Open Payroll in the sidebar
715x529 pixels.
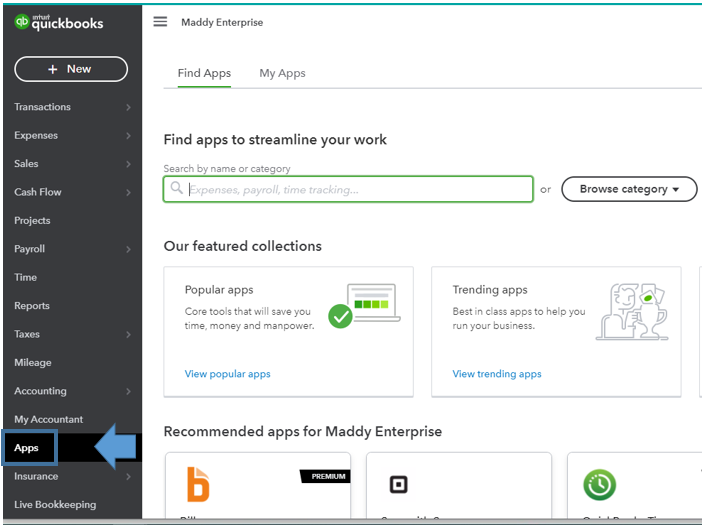point(29,249)
